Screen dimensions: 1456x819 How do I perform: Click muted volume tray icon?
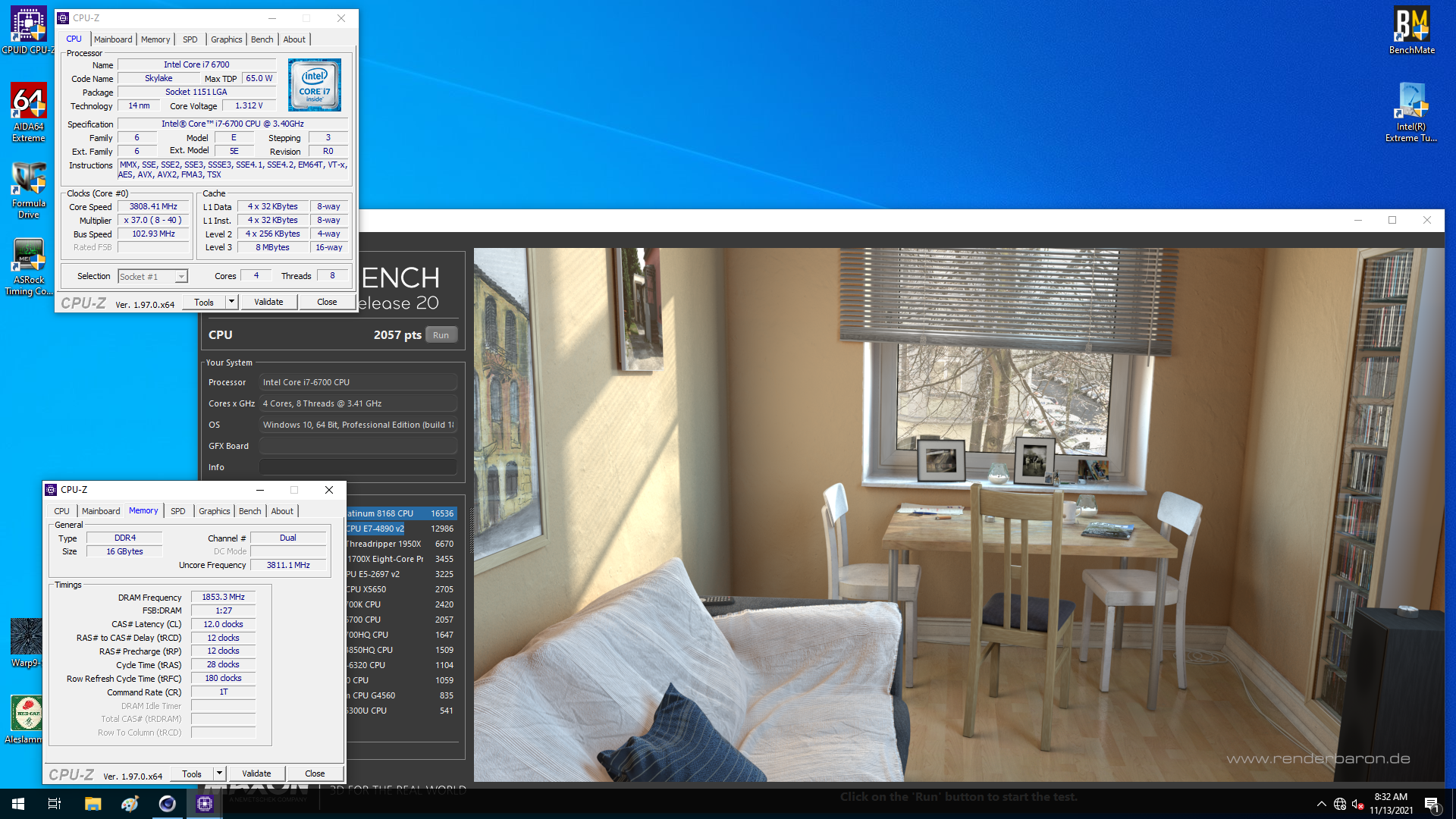[x=1358, y=804]
